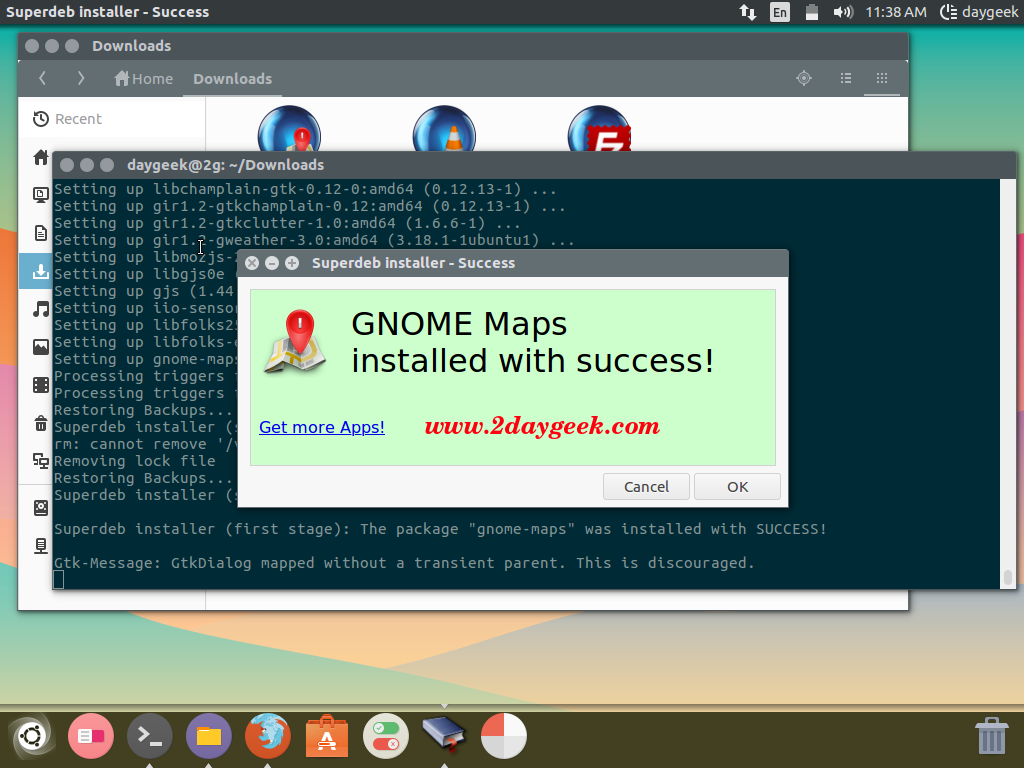The width and height of the screenshot is (1024, 768).
Task: Open the 11:38 AM clock menu
Action: pyautogui.click(x=895, y=12)
